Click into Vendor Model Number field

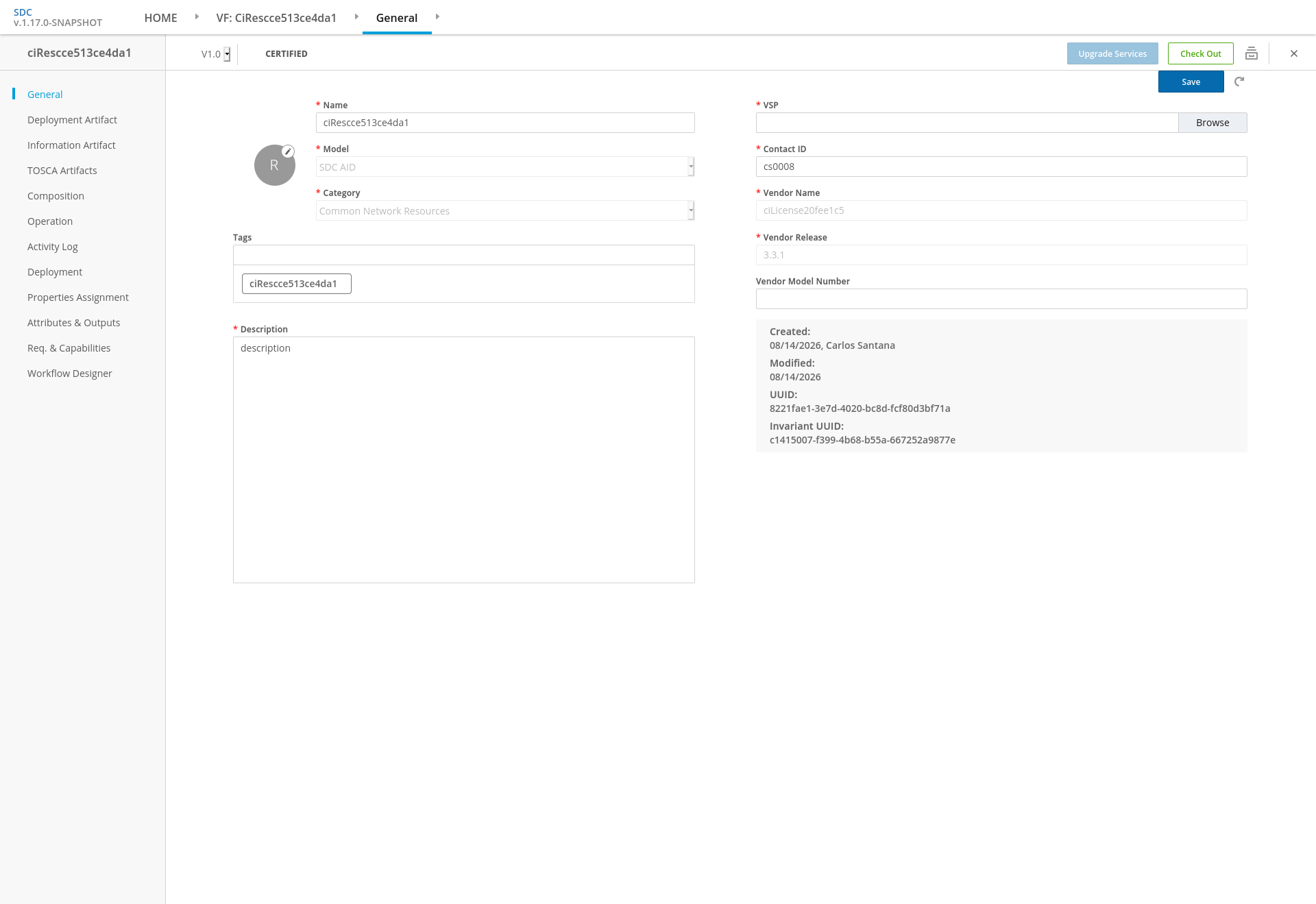click(x=1001, y=299)
